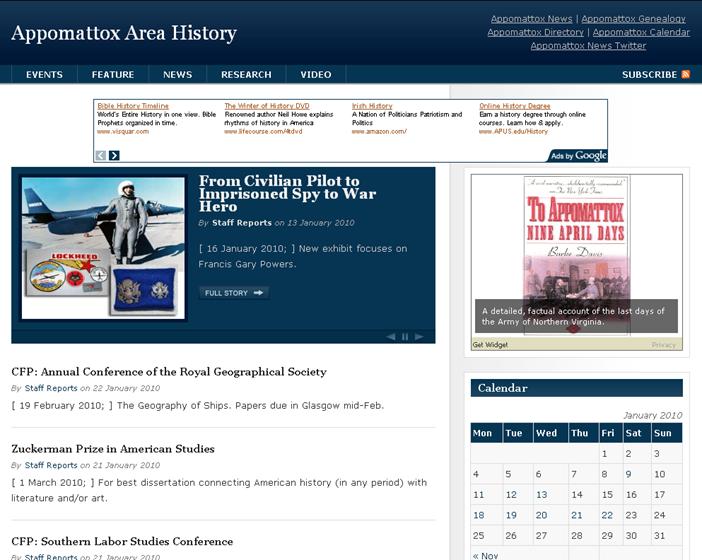Viewport: 702px width, 560px height.
Task: Open the Events menu item
Action: point(44,75)
